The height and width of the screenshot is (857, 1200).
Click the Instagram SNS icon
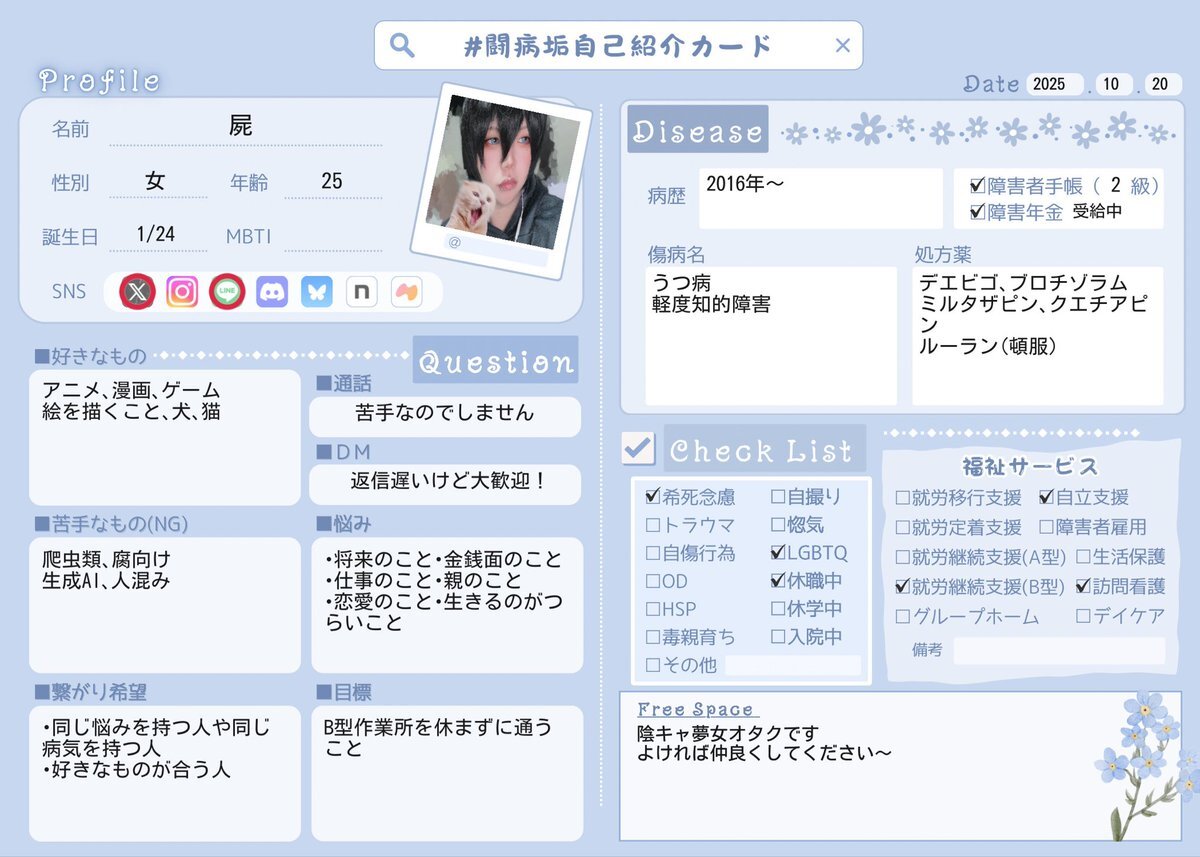click(182, 292)
